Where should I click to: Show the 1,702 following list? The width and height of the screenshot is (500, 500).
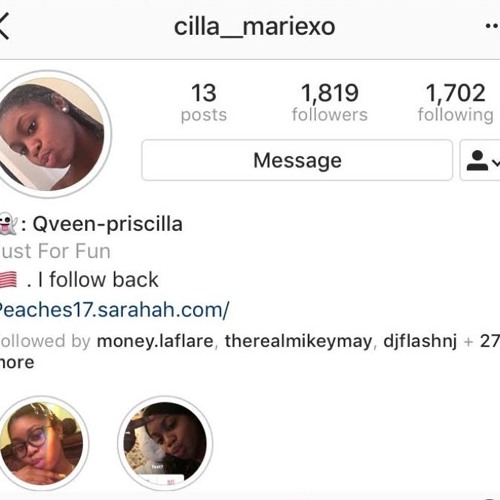[x=456, y=102]
